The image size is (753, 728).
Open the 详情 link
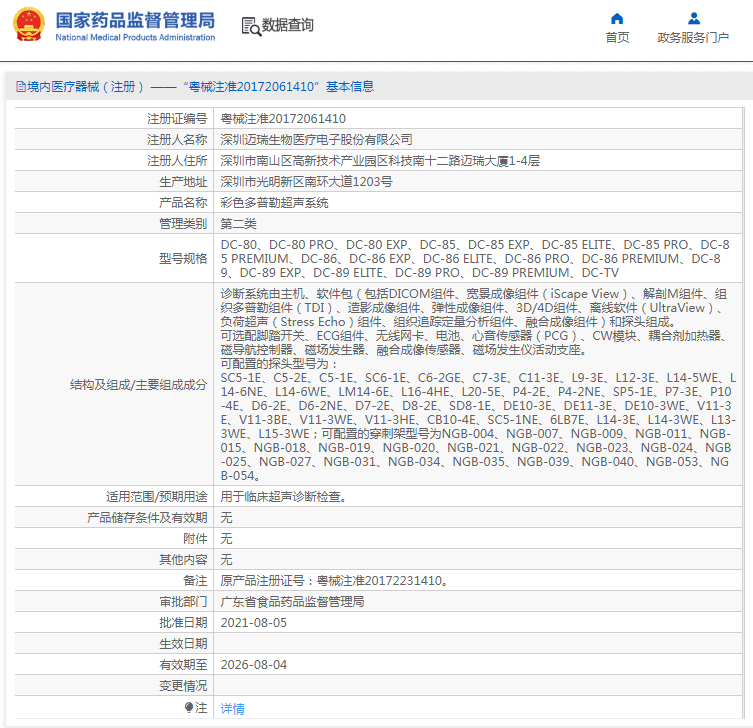[x=232, y=708]
